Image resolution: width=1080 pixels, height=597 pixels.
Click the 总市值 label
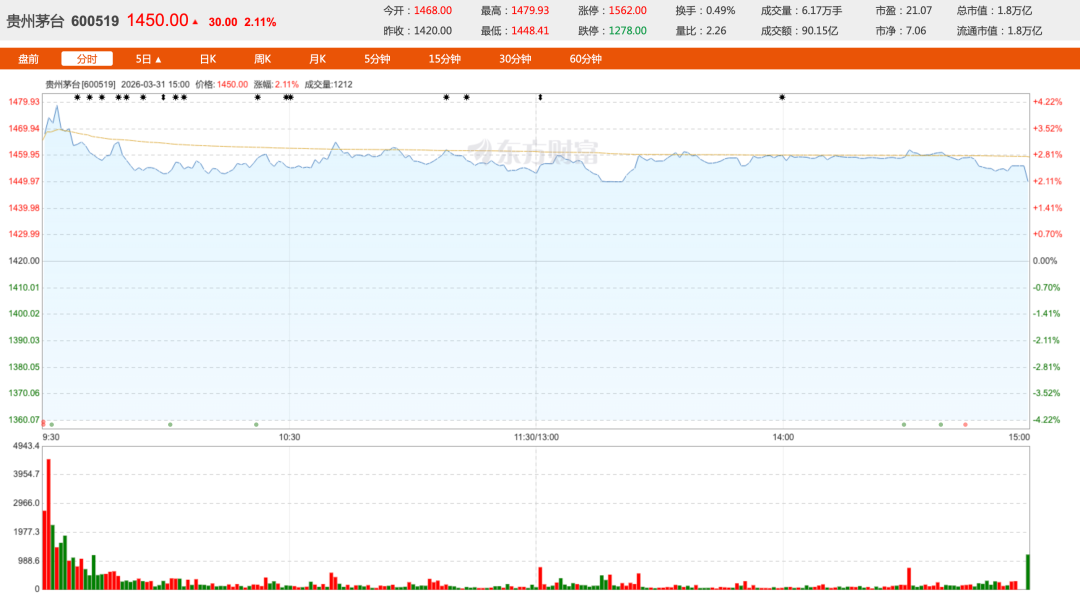(973, 10)
